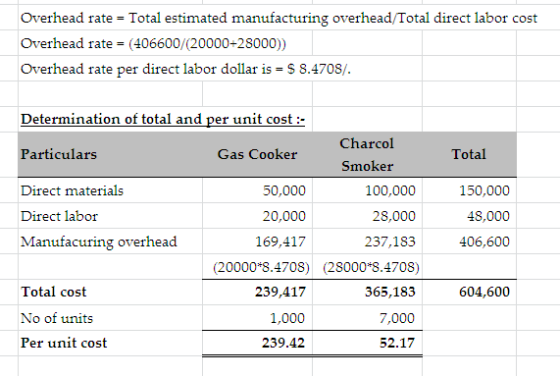This screenshot has width=560, height=376.
Task: Select Gas Cooker direct materials value 50,000
Action: (284, 190)
